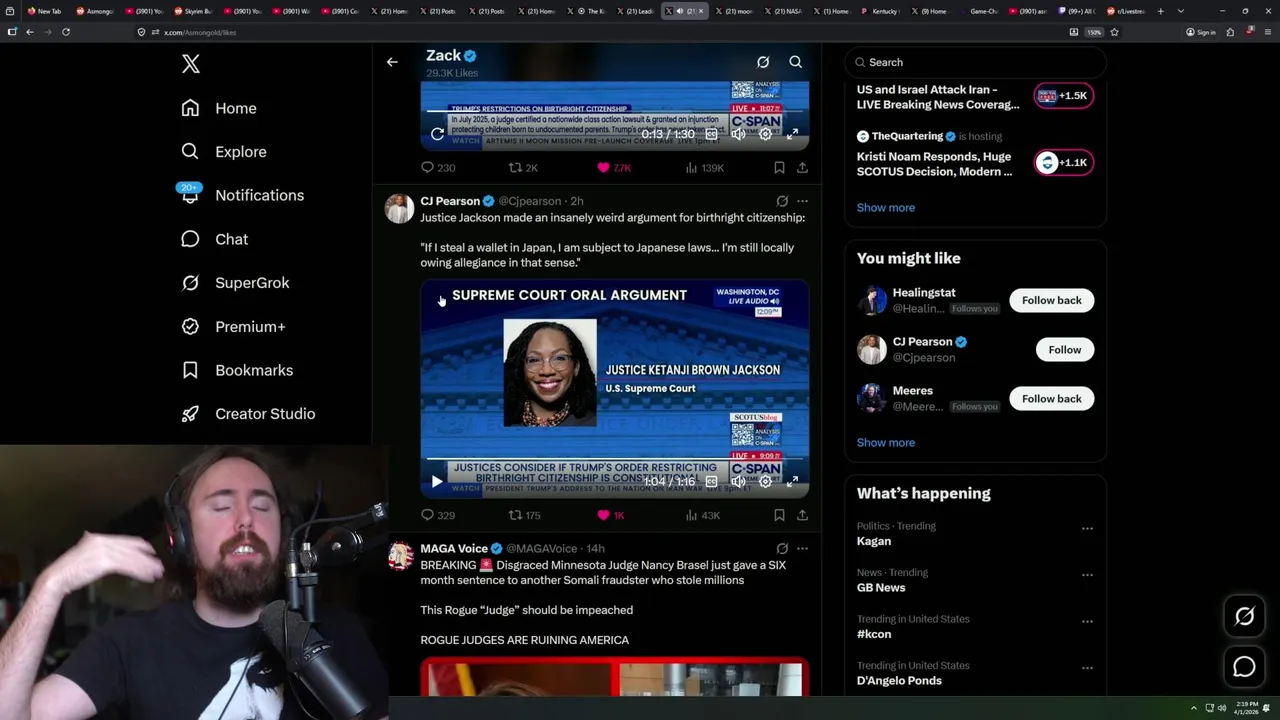Open more options for #kcon trend

pyautogui.click(x=1087, y=621)
